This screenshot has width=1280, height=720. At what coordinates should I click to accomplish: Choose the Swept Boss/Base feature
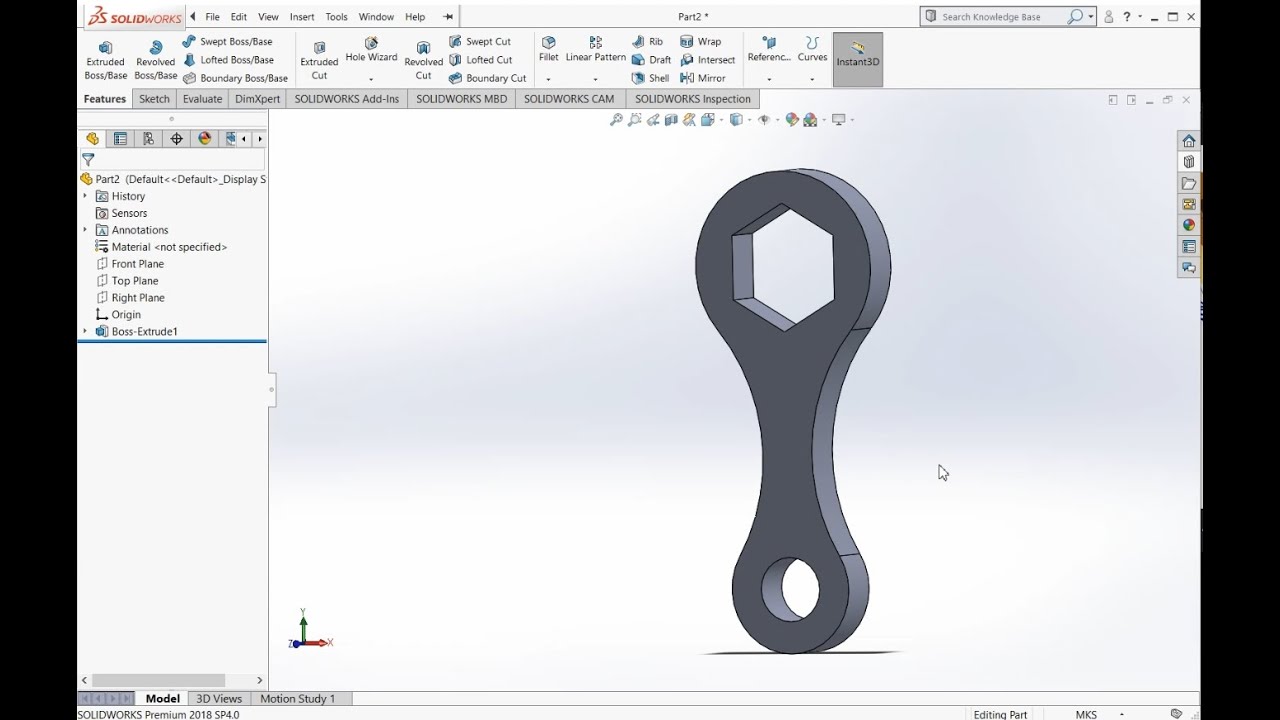pyautogui.click(x=227, y=42)
